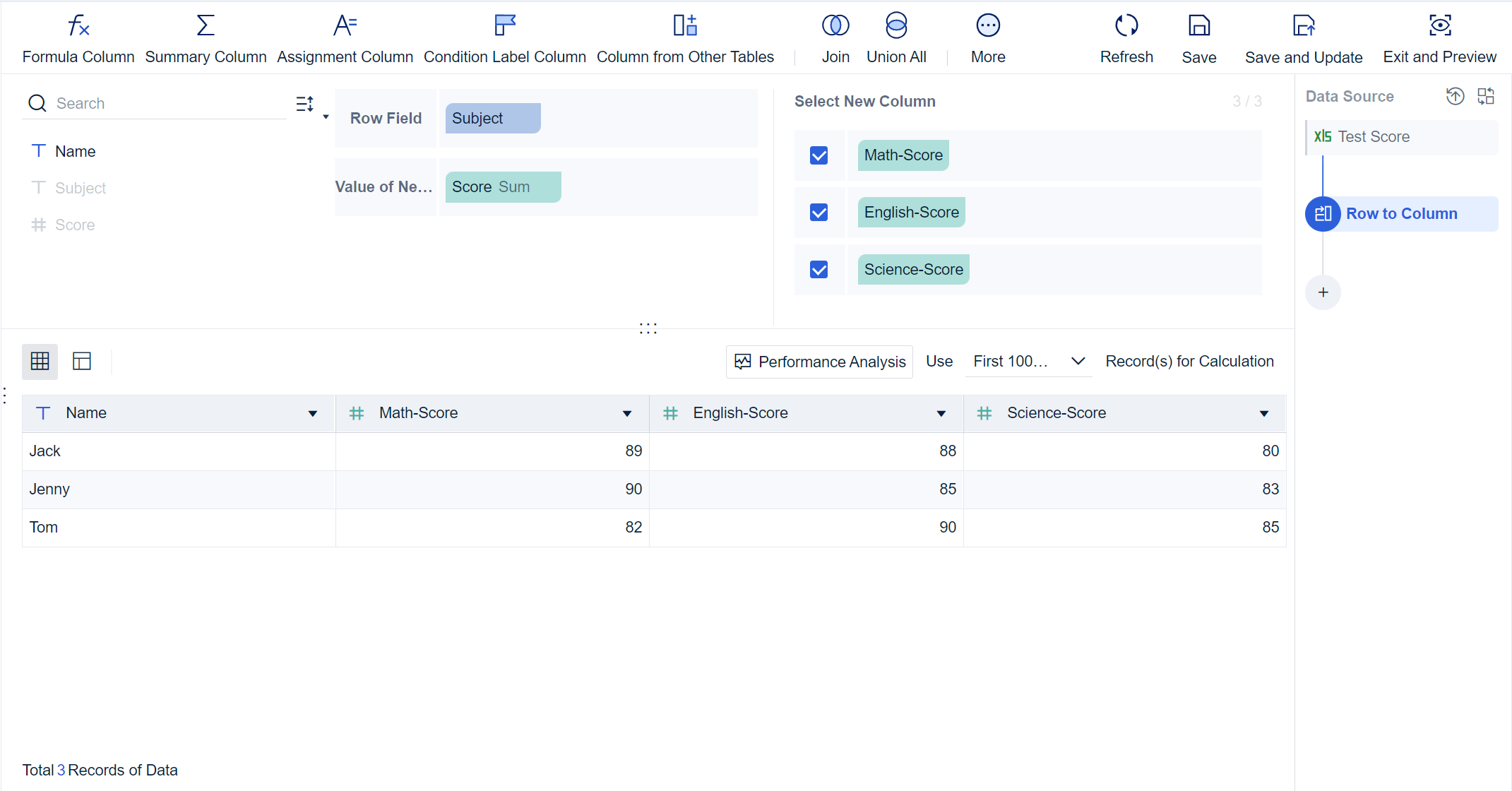Click the Score Sum value tag
Viewport: 1512px width, 791px height.
pyautogui.click(x=504, y=187)
